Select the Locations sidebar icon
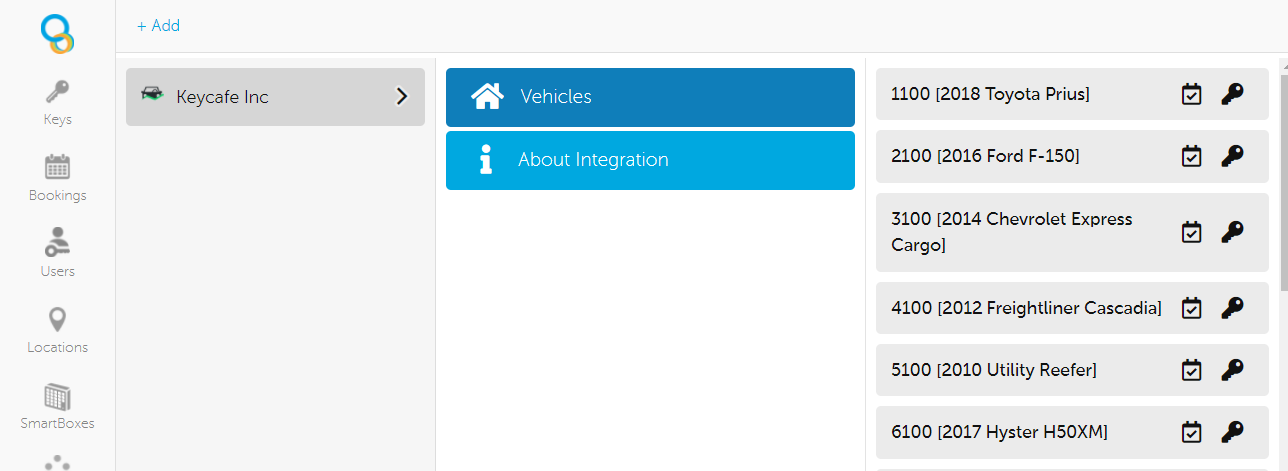Viewport: 1288px width, 471px height. [57, 331]
